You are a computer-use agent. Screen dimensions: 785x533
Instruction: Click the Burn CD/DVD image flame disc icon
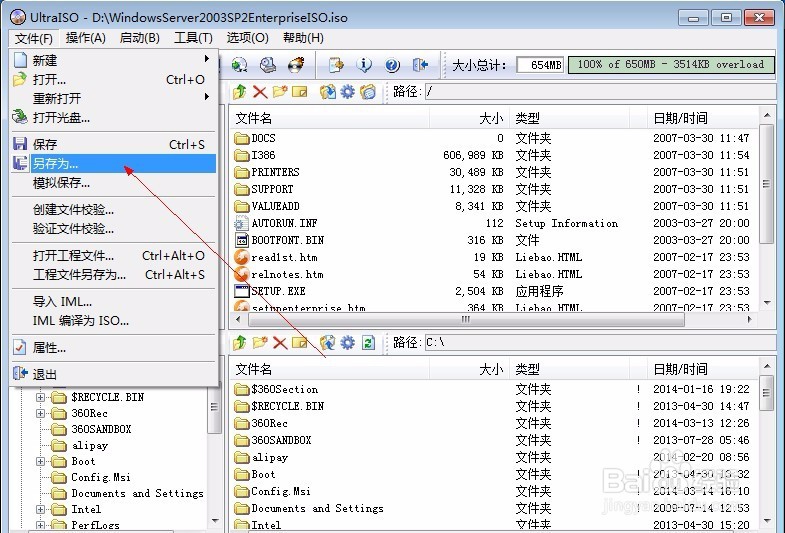coord(296,65)
